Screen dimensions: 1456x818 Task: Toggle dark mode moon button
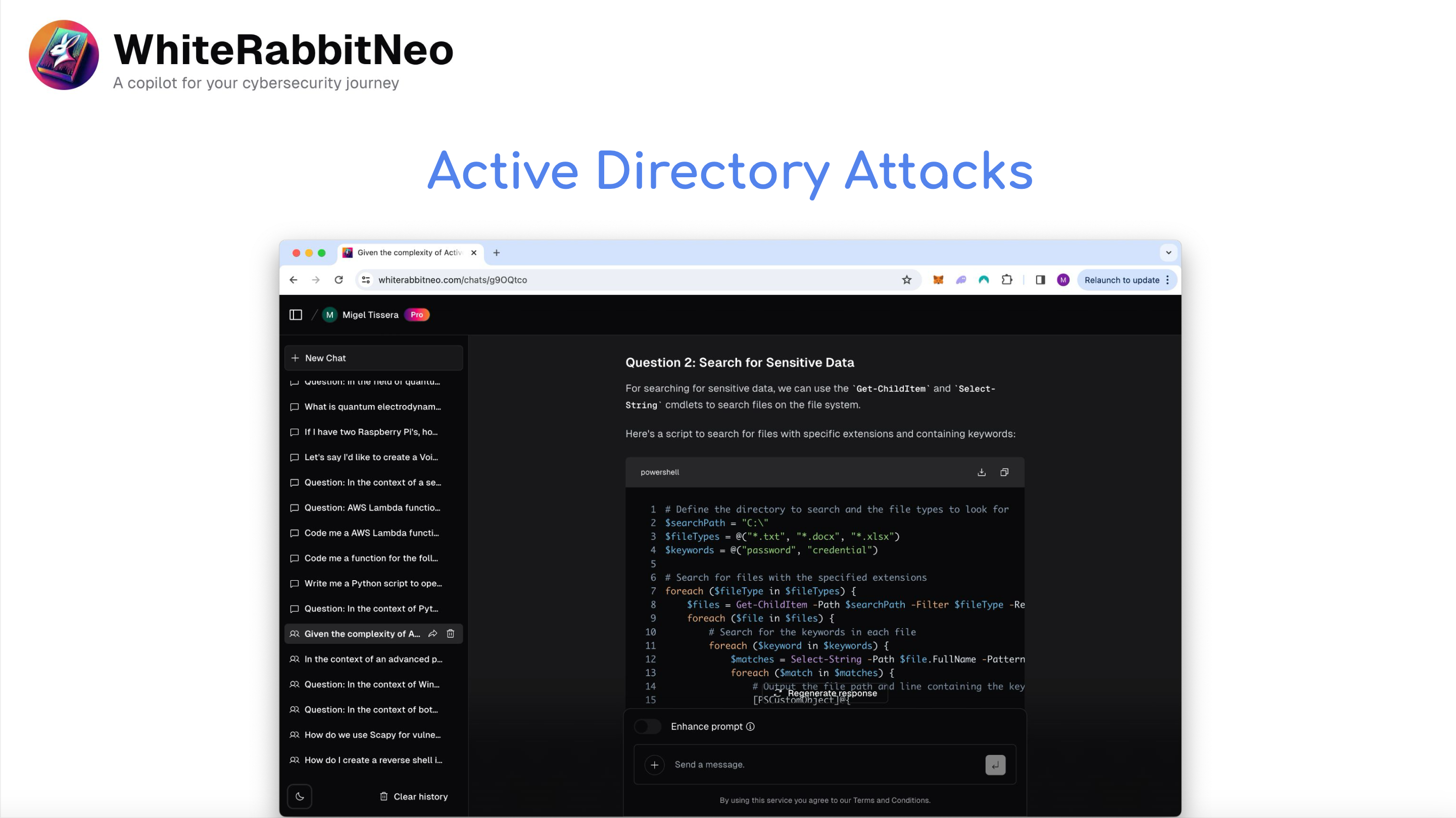300,796
